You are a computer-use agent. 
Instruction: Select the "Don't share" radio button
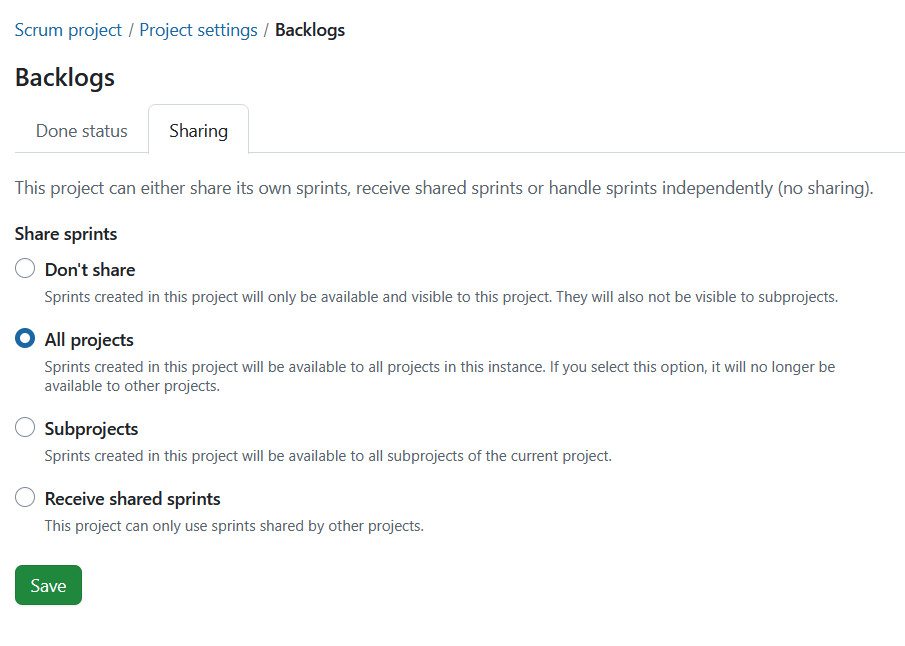click(25, 267)
